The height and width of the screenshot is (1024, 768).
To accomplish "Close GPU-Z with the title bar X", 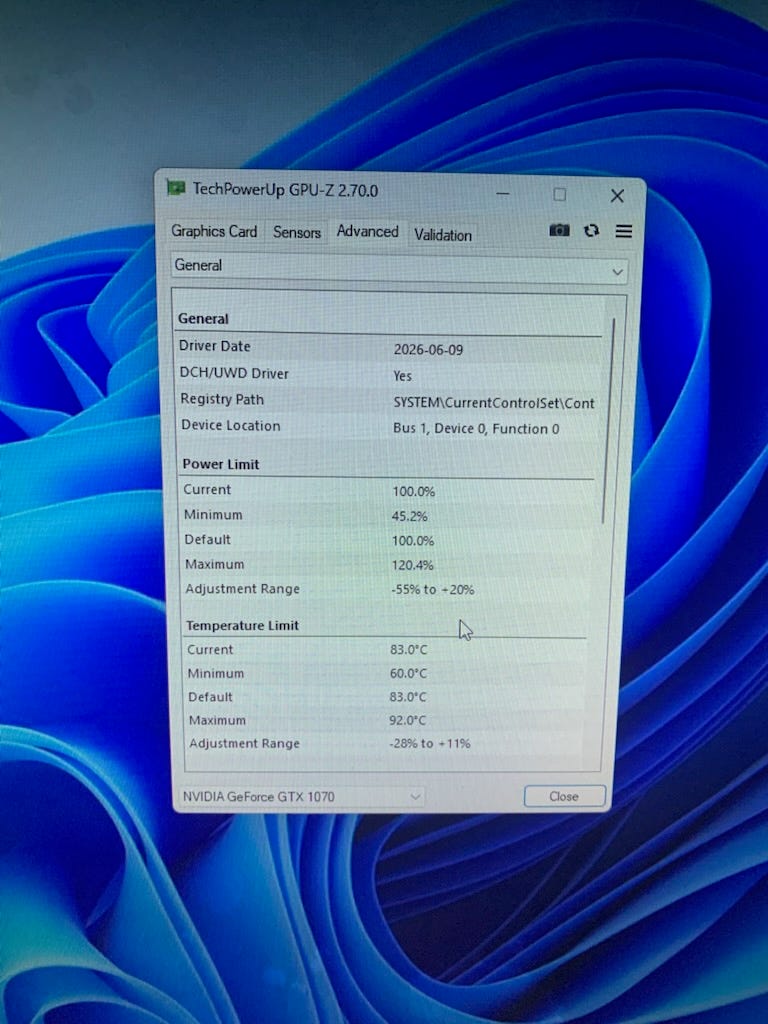I will point(616,196).
